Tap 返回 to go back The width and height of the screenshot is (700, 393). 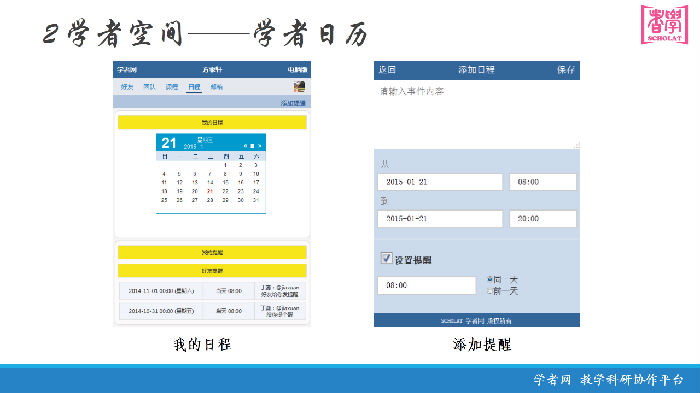387,70
